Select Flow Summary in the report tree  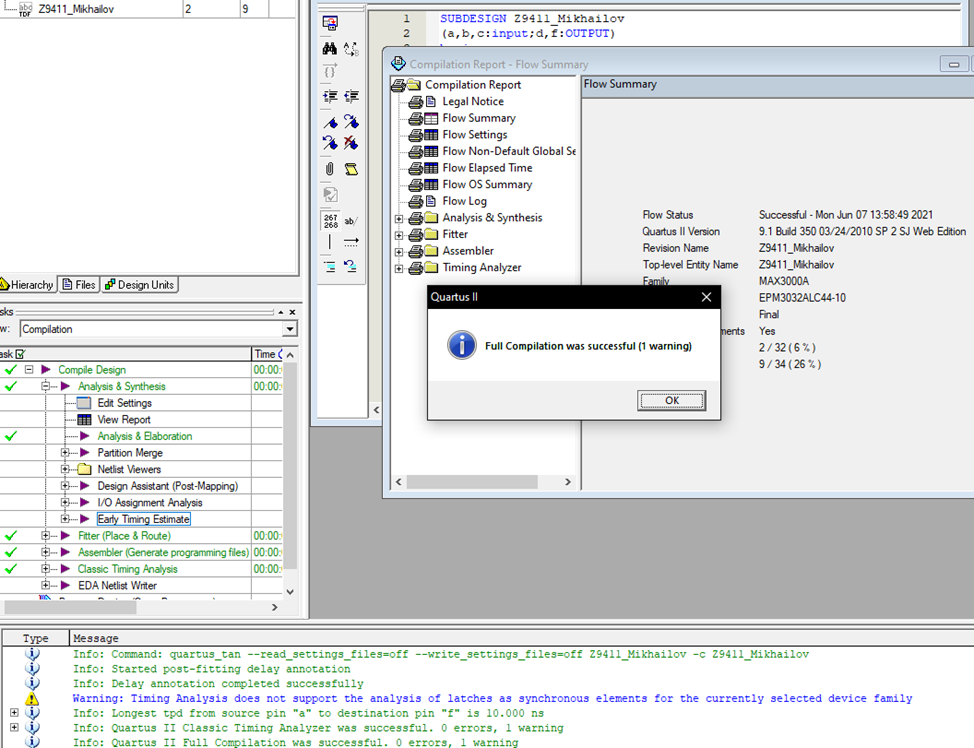[479, 118]
